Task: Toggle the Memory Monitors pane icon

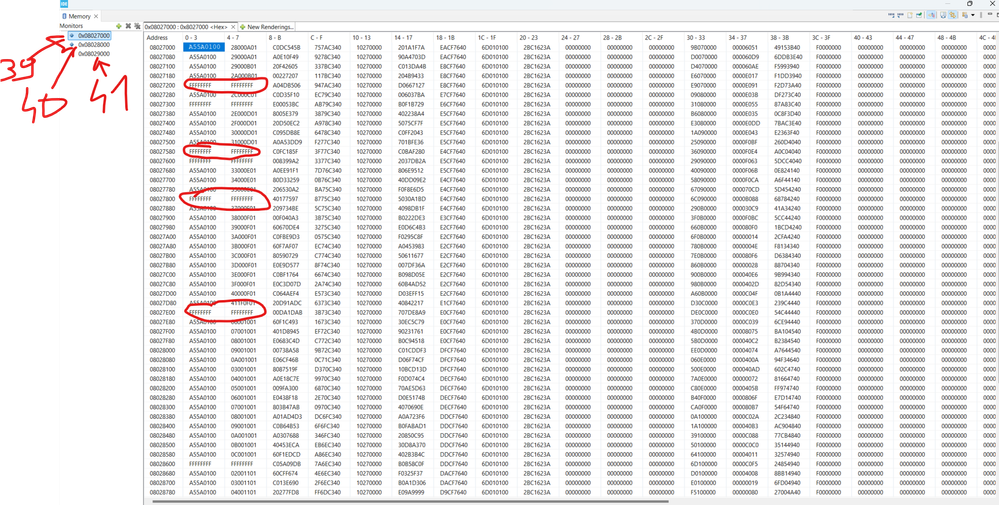Action: coord(931,15)
